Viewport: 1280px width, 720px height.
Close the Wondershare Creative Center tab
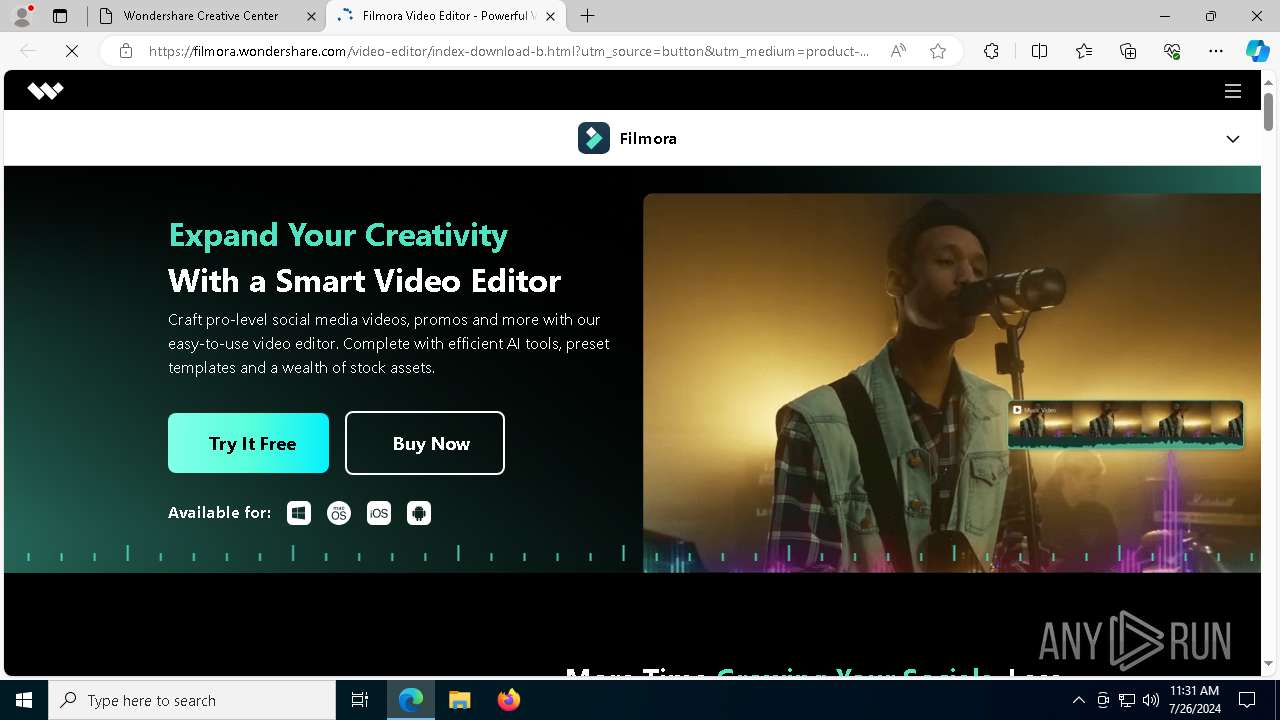(310, 16)
